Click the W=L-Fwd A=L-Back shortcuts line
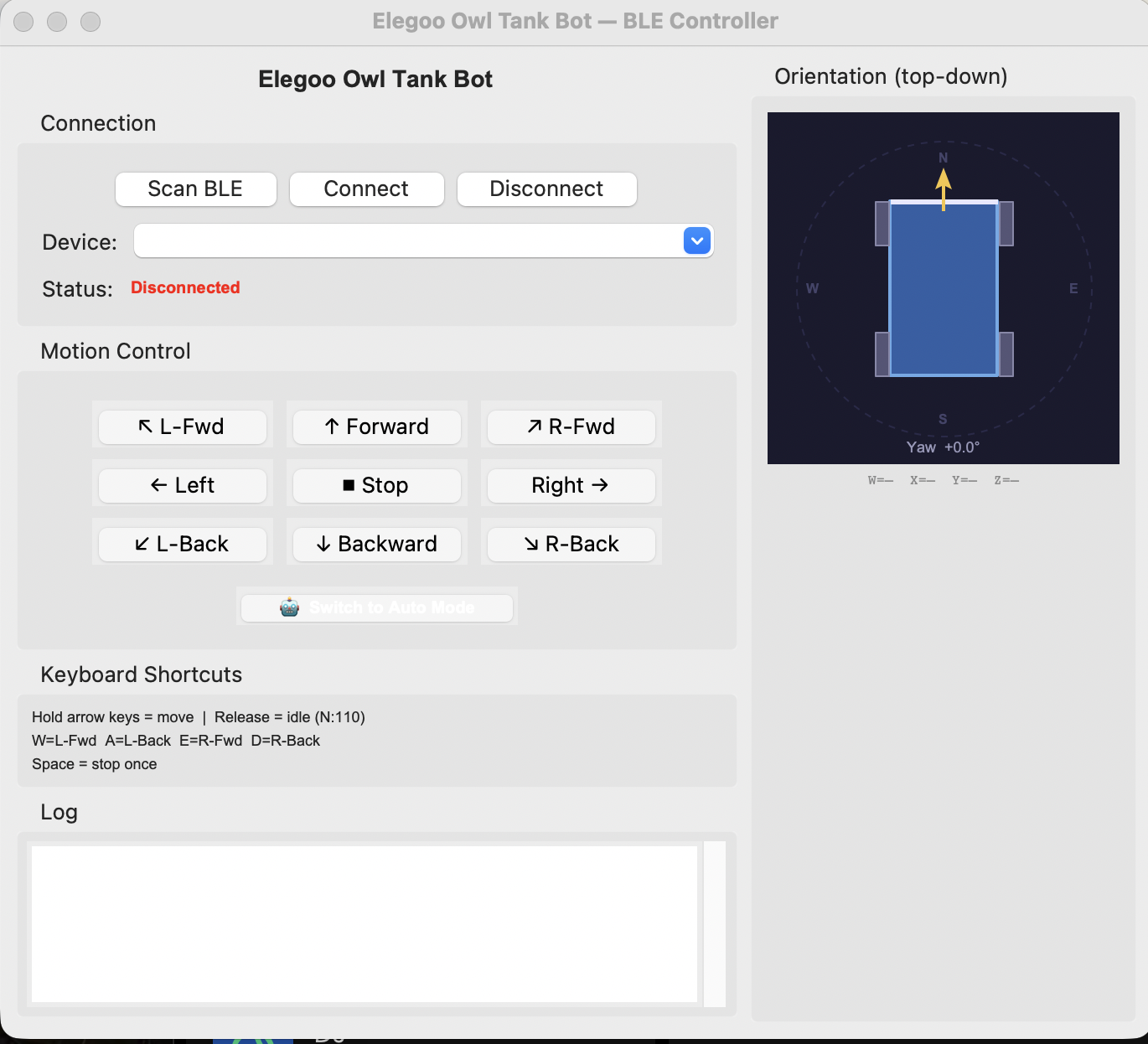This screenshot has height=1044, width=1148. click(x=176, y=741)
